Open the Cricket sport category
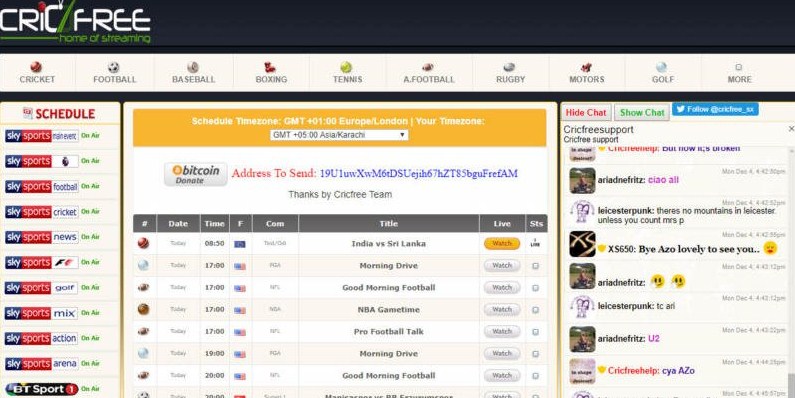 click(37, 73)
